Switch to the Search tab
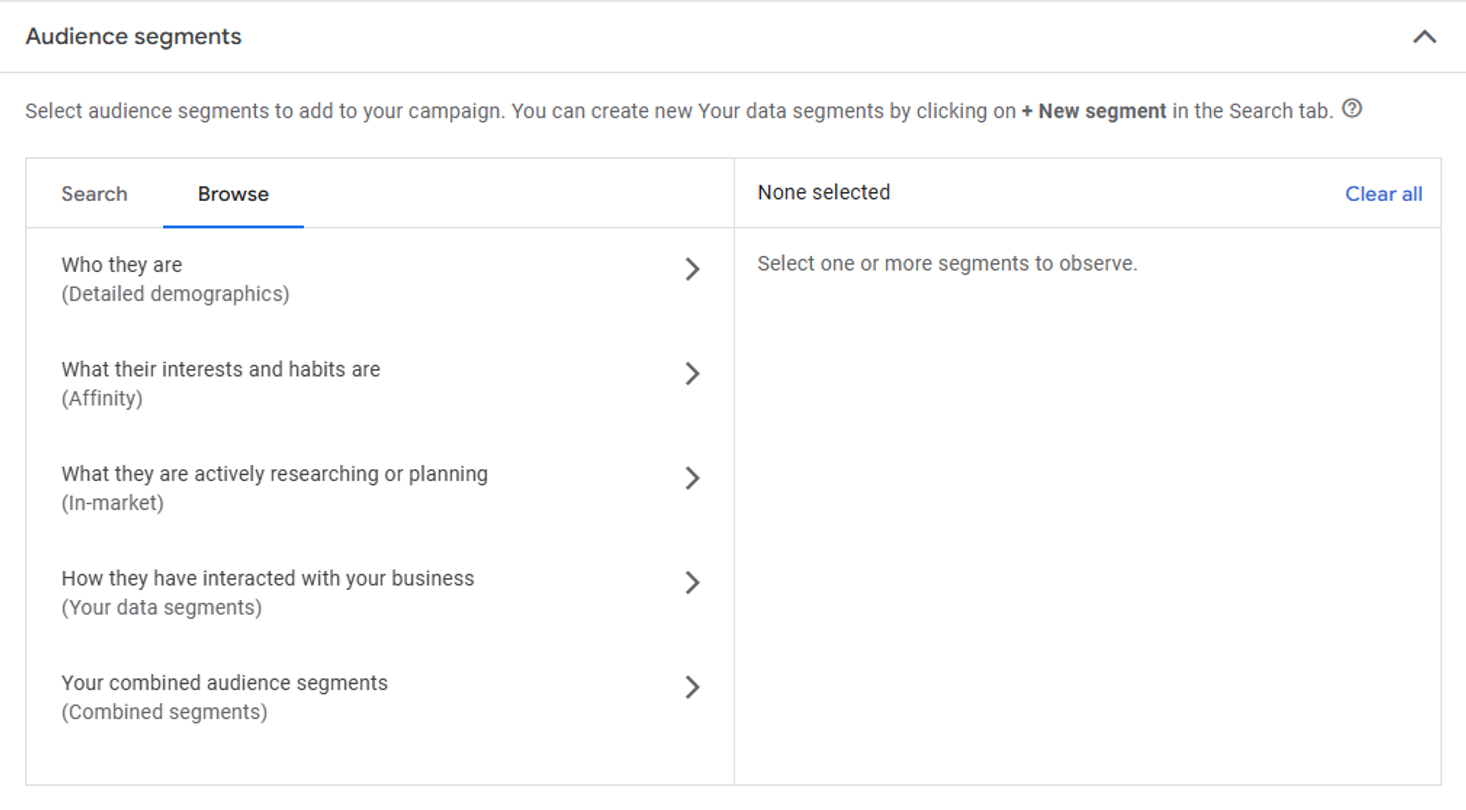The image size is (1466, 810). [x=94, y=194]
